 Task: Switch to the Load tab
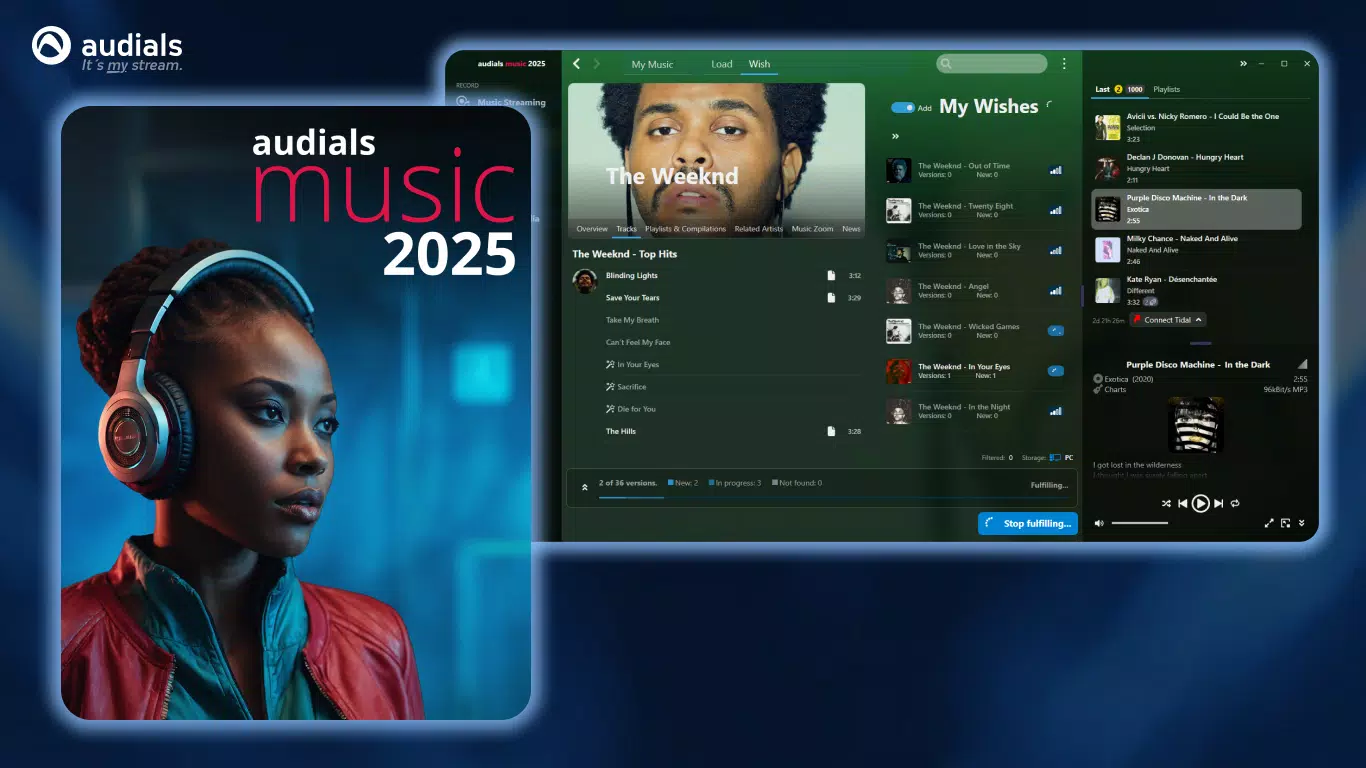pyautogui.click(x=722, y=64)
